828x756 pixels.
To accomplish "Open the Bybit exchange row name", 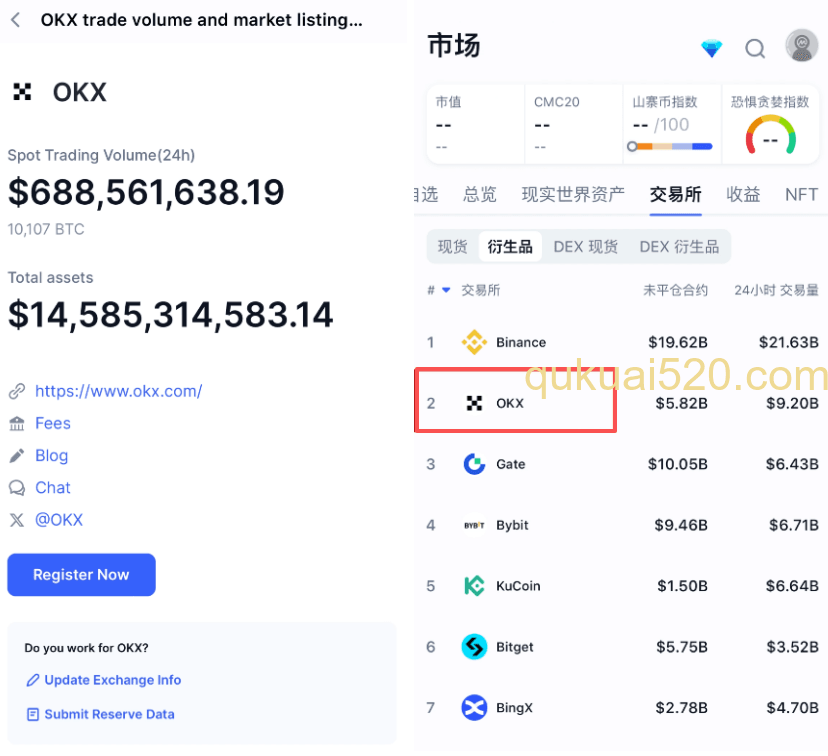I will [x=512, y=525].
